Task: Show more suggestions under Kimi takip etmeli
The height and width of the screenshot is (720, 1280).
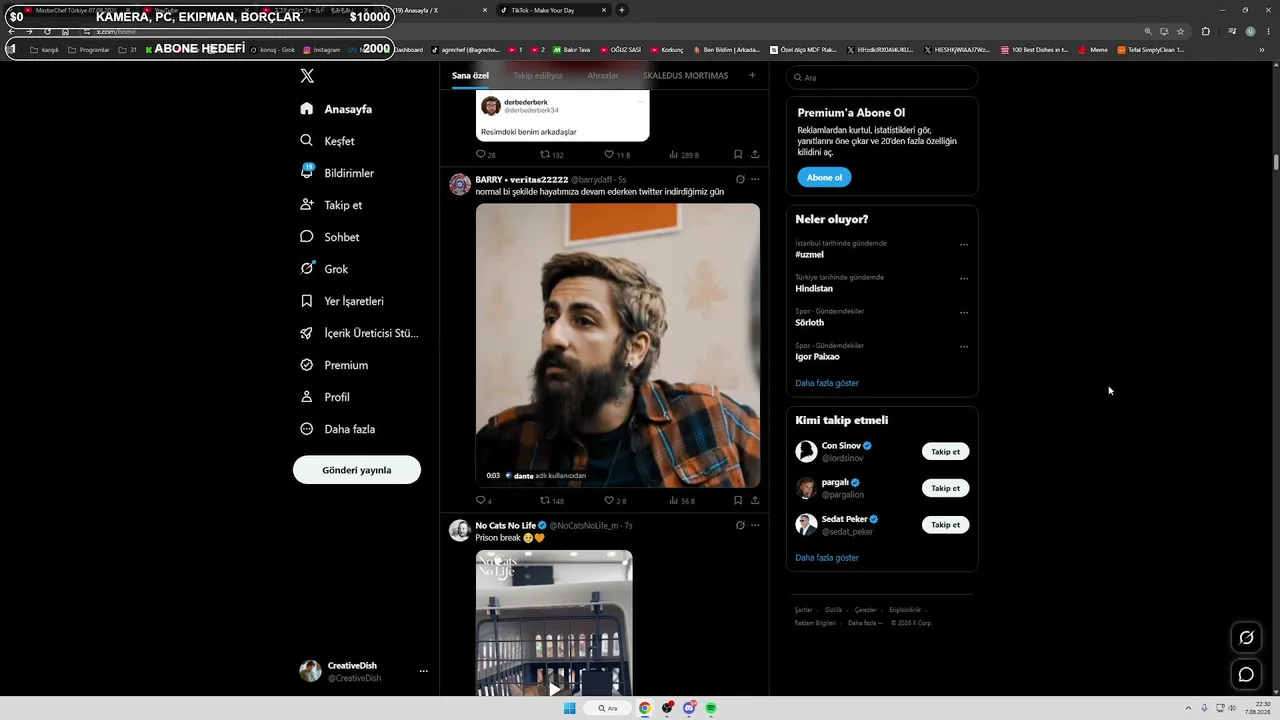Action: 827,558
